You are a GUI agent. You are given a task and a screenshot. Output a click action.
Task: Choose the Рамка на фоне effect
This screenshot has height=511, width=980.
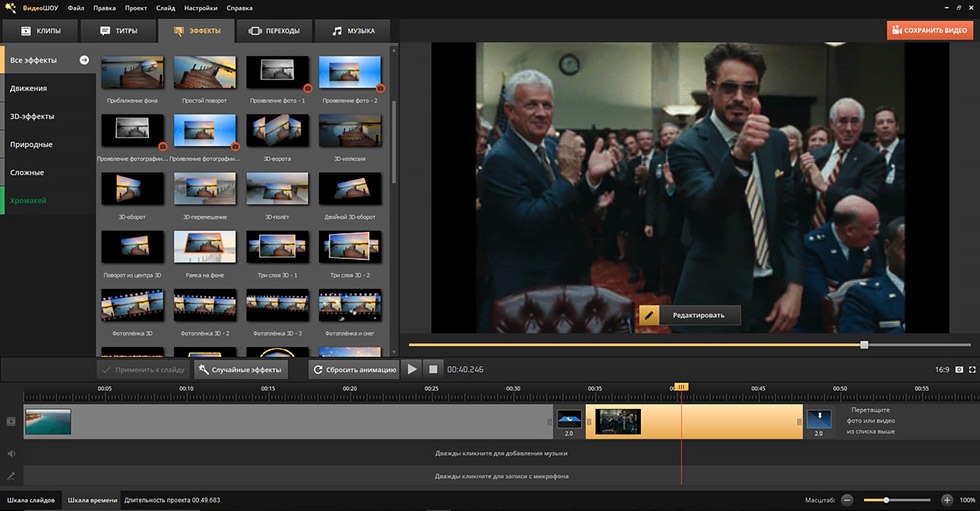point(205,247)
